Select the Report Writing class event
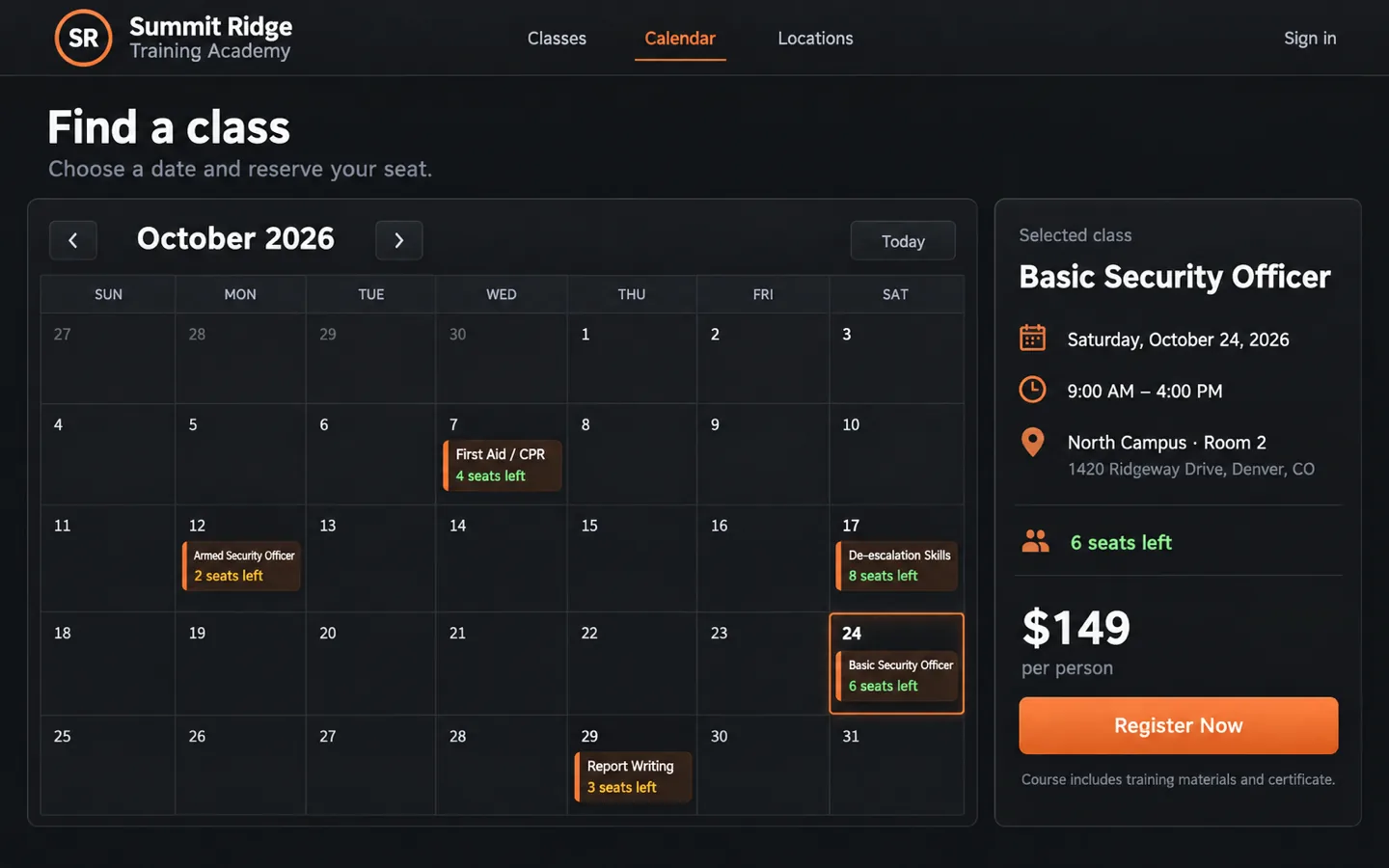Image resolution: width=1389 pixels, height=868 pixels. coord(634,776)
